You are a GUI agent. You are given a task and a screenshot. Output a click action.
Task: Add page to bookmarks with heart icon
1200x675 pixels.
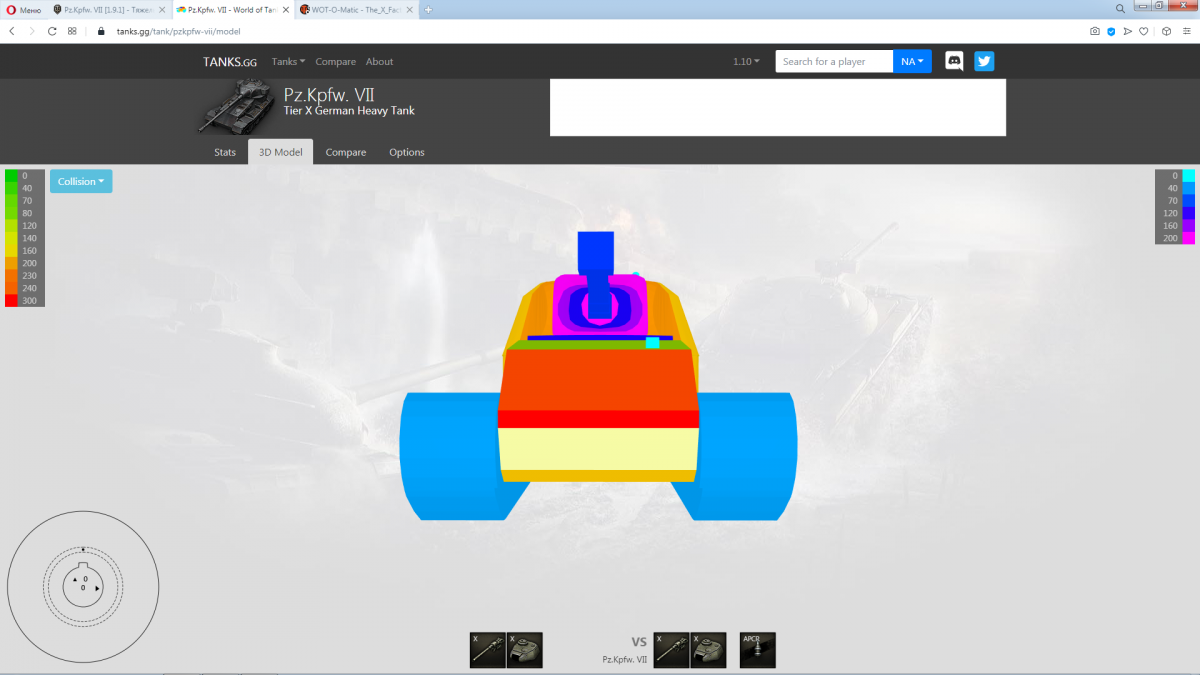pyautogui.click(x=1144, y=31)
